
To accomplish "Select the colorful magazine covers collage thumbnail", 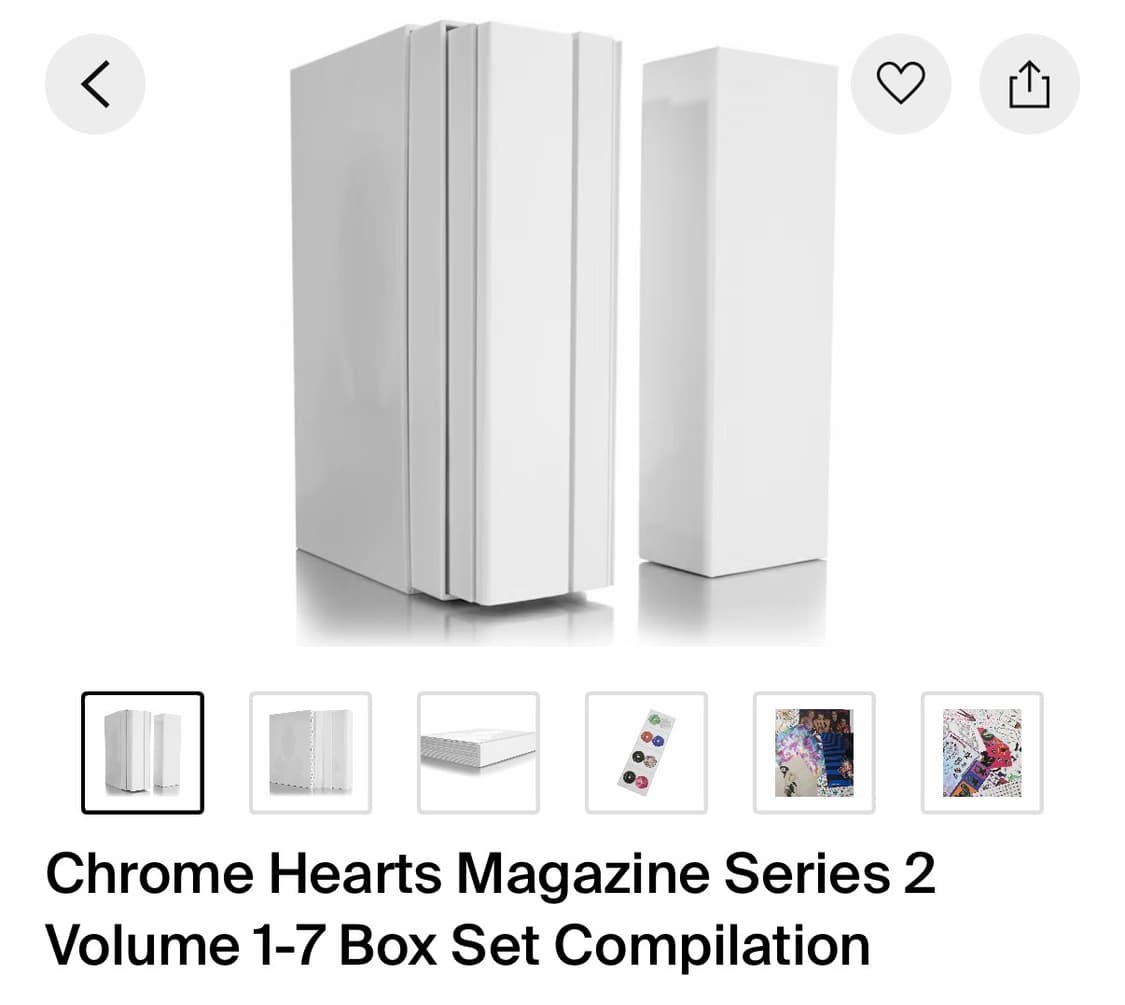I will [814, 752].
